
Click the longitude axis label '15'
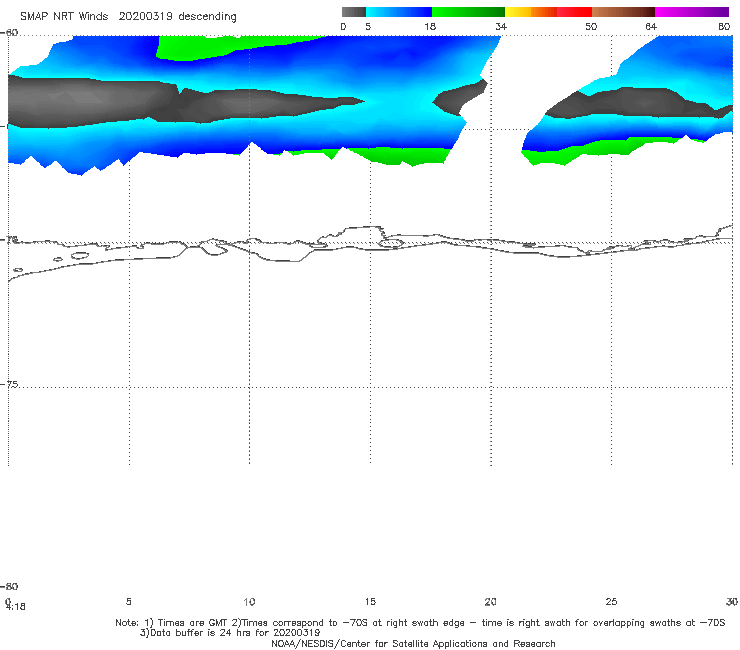pos(370,601)
